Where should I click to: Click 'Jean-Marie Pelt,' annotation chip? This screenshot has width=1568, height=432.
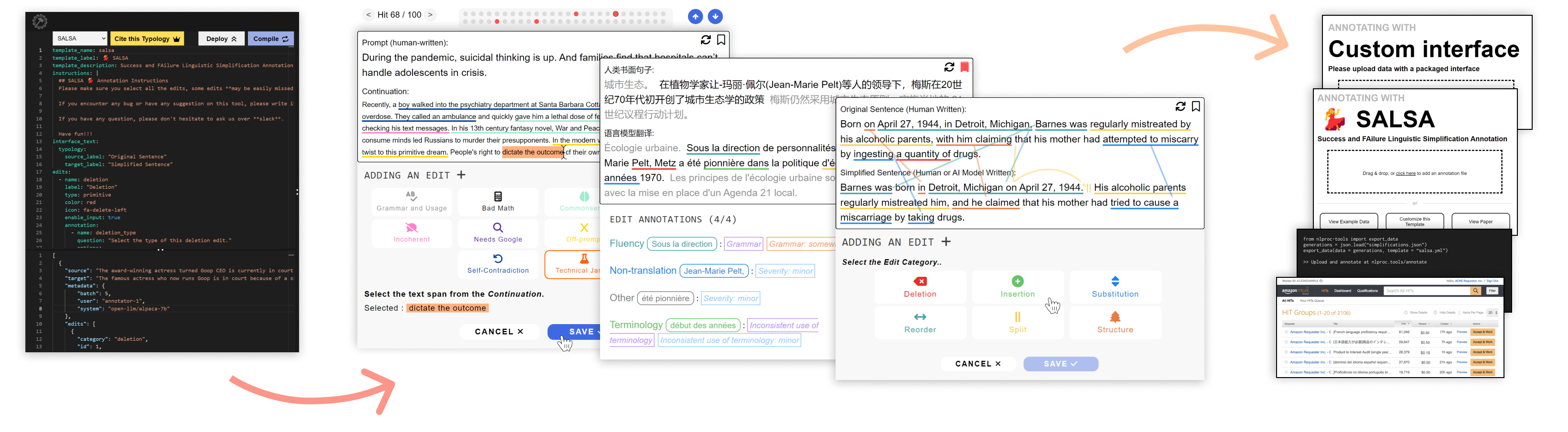click(714, 271)
